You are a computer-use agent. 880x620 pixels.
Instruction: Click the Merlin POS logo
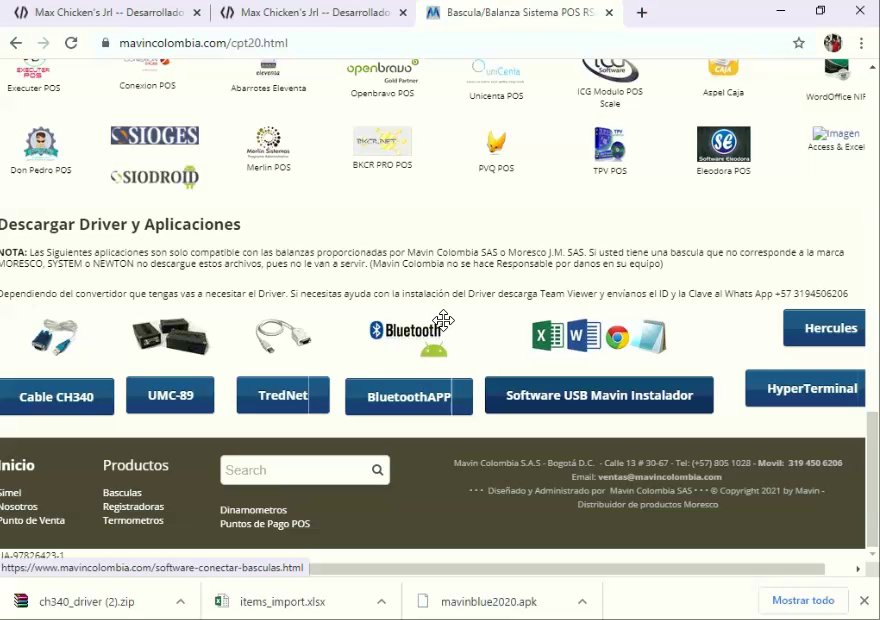click(268, 143)
